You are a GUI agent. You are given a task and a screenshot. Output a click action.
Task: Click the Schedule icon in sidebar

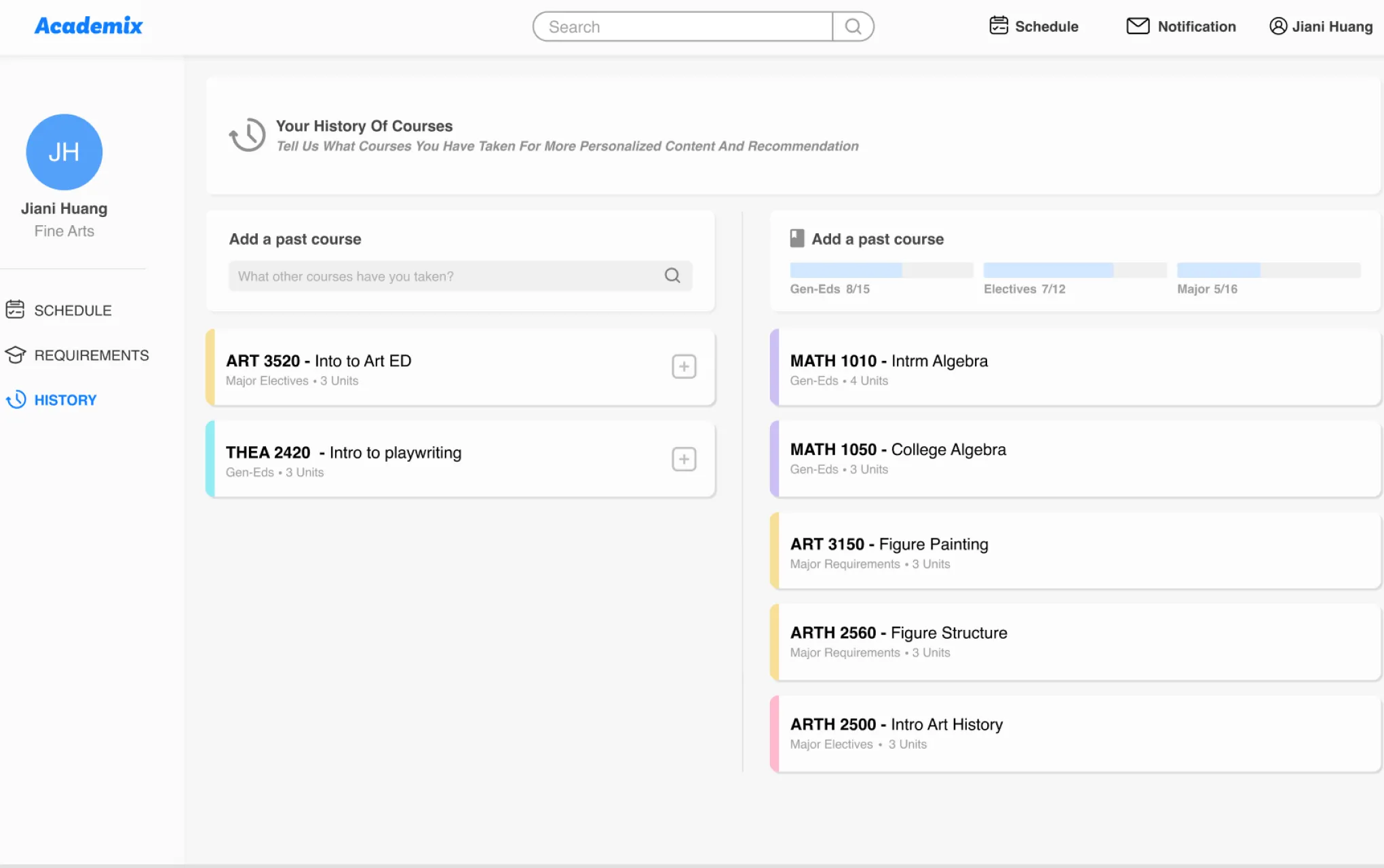click(15, 309)
